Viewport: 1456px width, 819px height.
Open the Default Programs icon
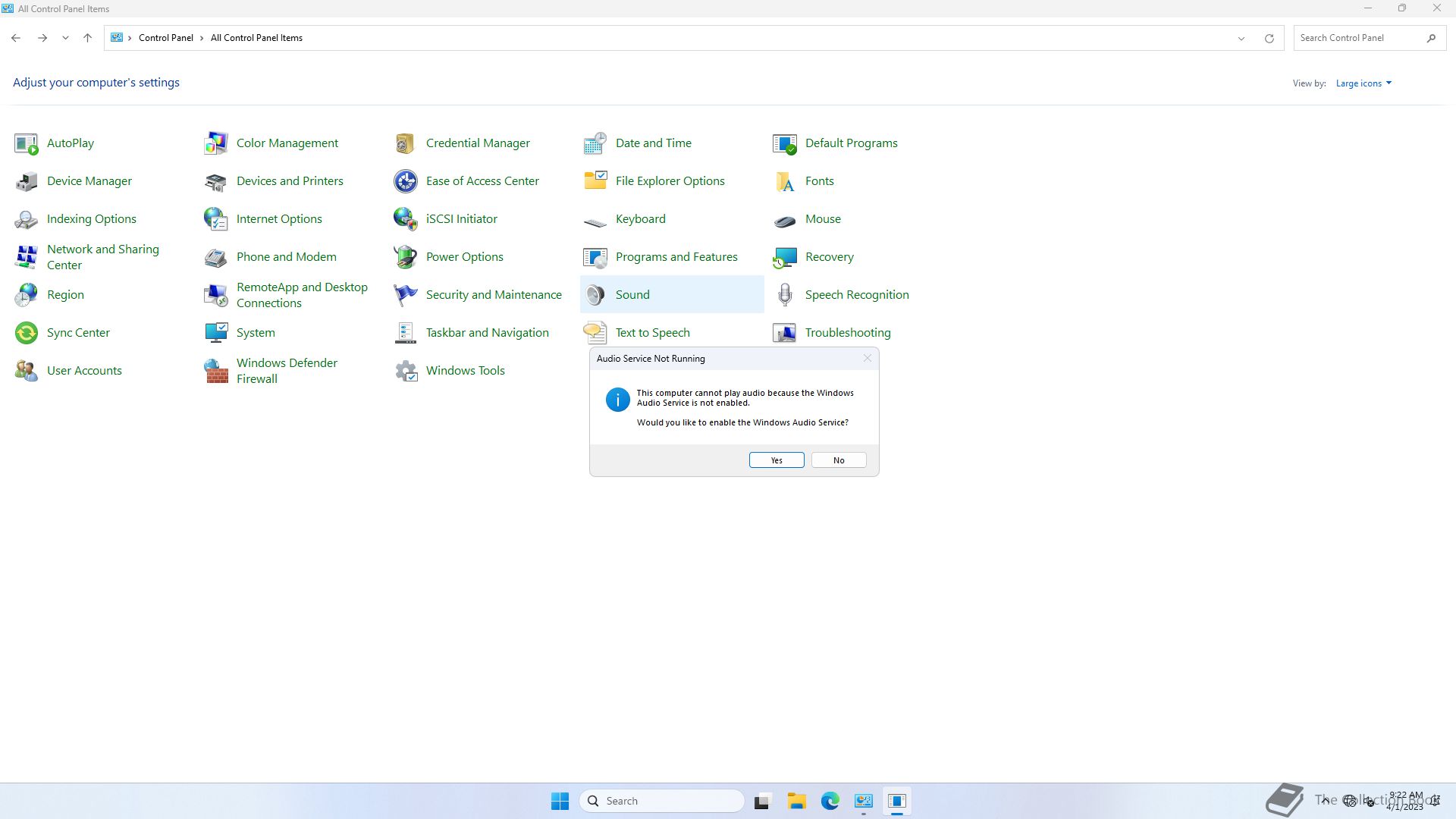pos(785,143)
